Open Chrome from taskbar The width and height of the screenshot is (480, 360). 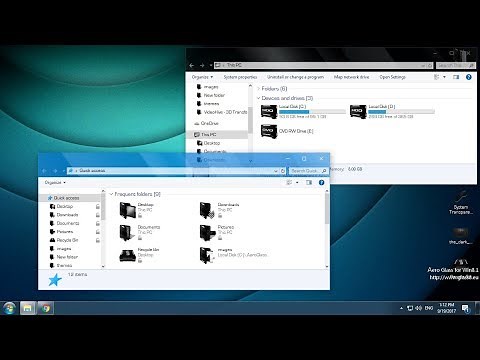click(x=46, y=308)
